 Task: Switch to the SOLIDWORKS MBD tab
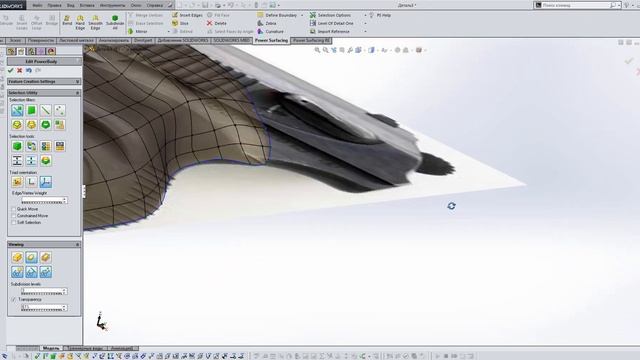[232, 41]
